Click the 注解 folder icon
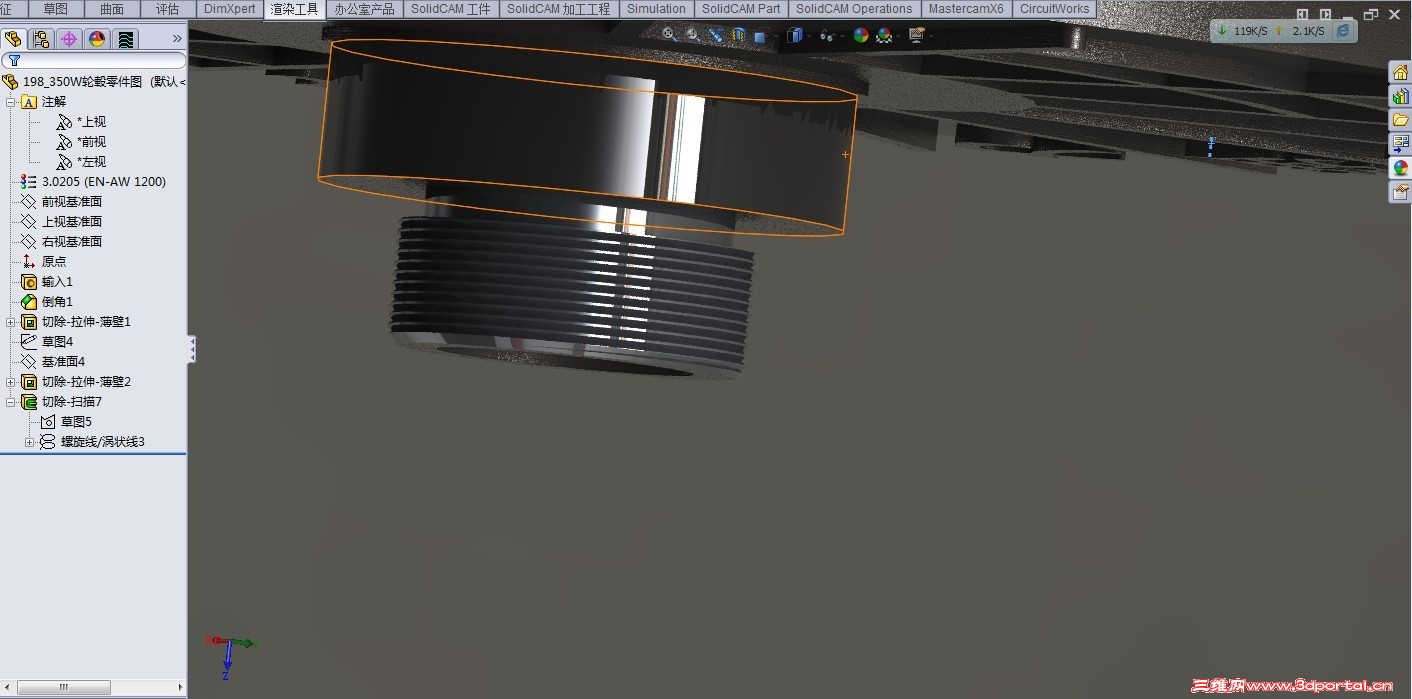1412x699 pixels. pos(29,102)
